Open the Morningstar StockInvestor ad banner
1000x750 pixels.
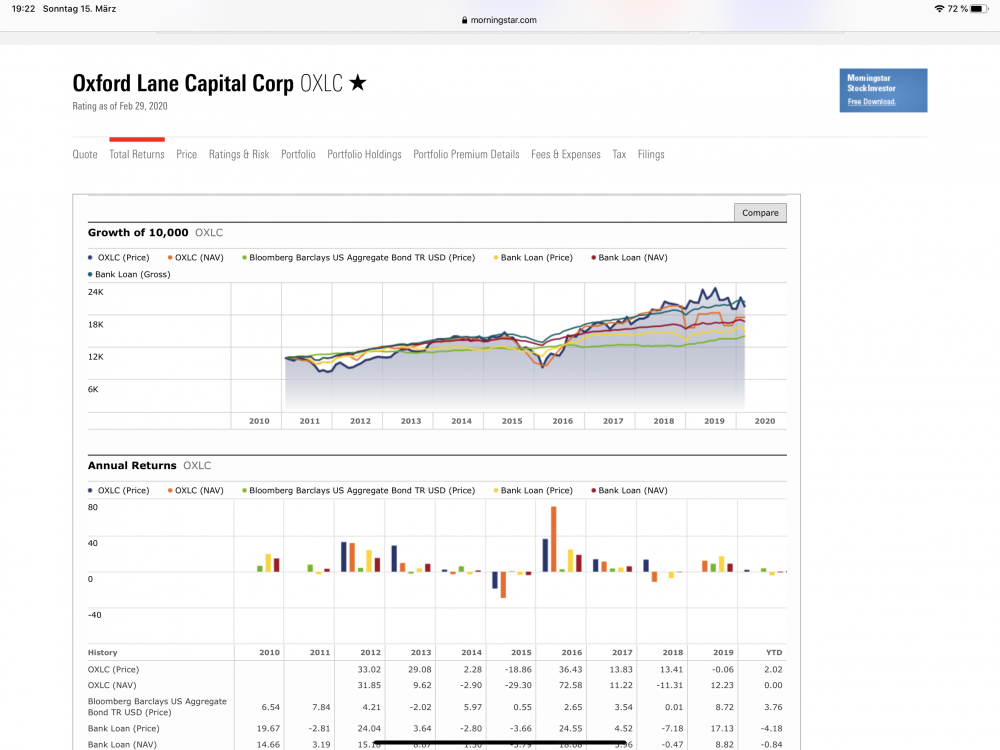point(883,91)
